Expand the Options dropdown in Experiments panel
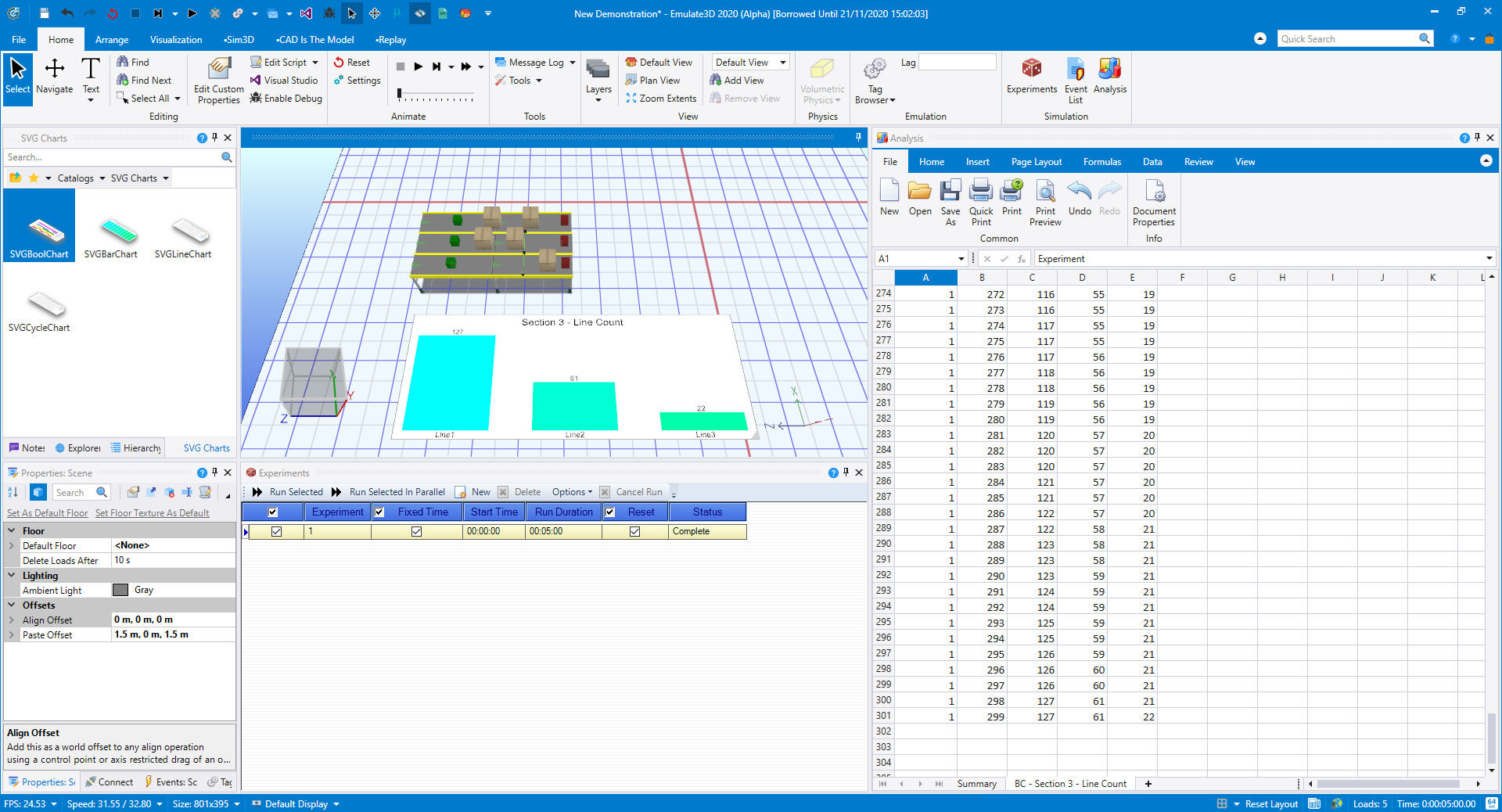This screenshot has height=812, width=1502. coord(571,492)
